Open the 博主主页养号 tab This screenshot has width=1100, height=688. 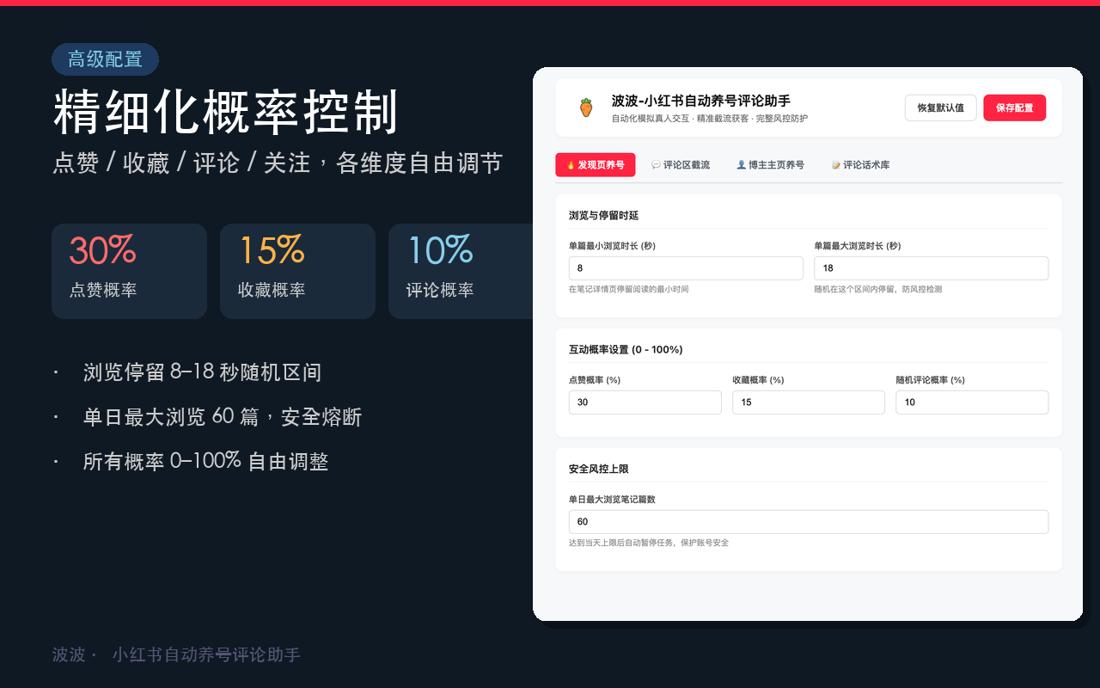coord(770,165)
